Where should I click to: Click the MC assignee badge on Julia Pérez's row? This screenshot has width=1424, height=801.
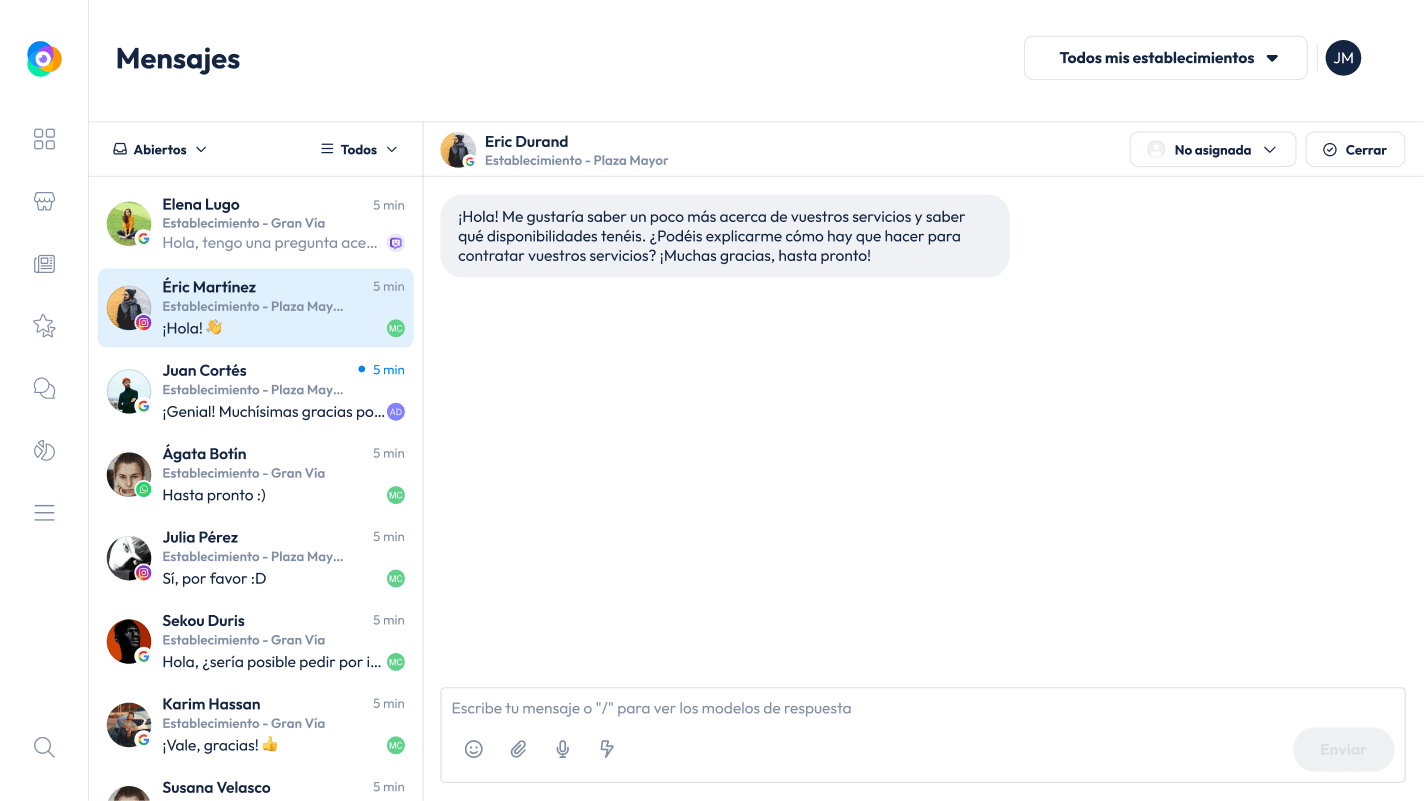(x=396, y=578)
